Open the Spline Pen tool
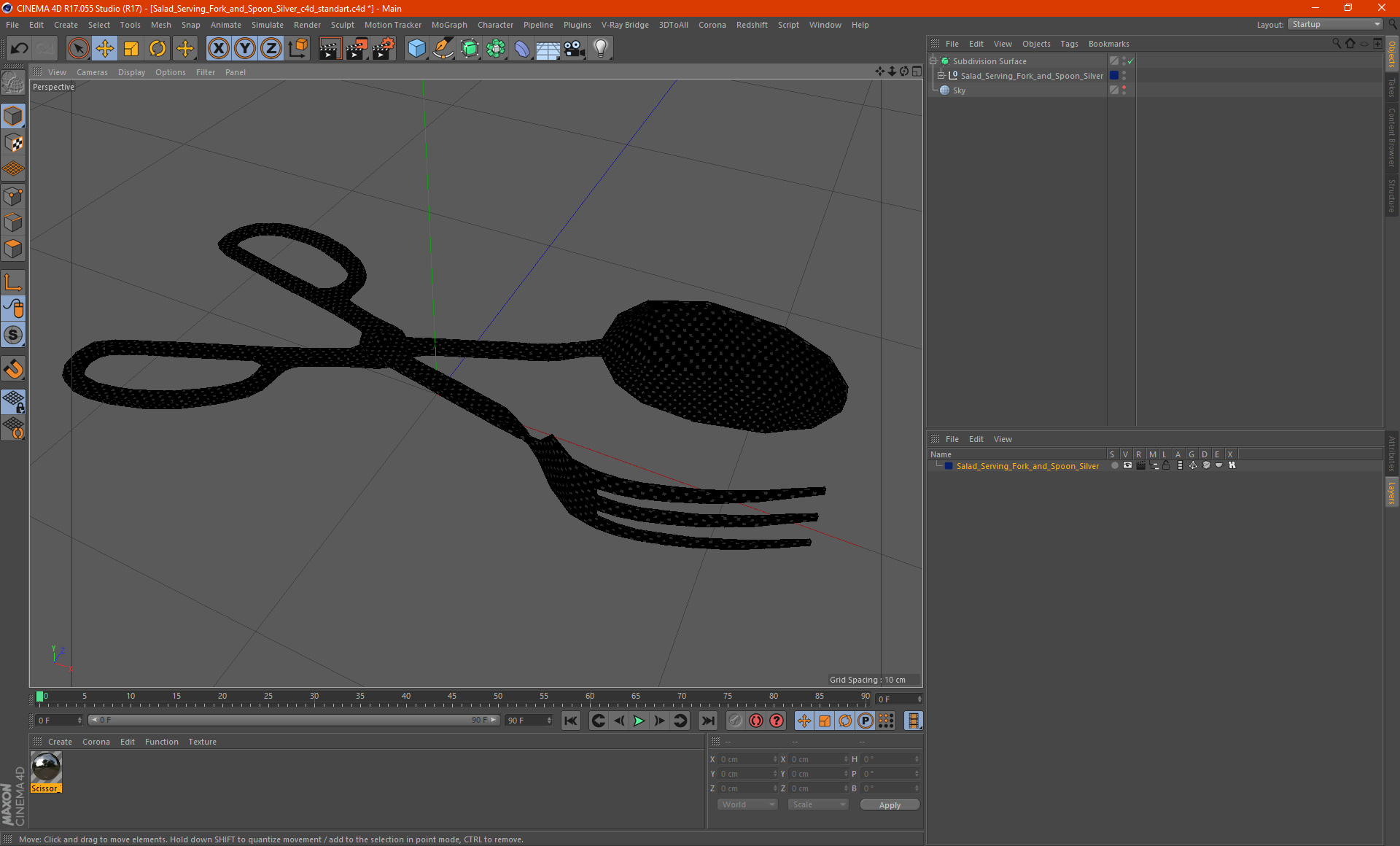 pos(443,49)
